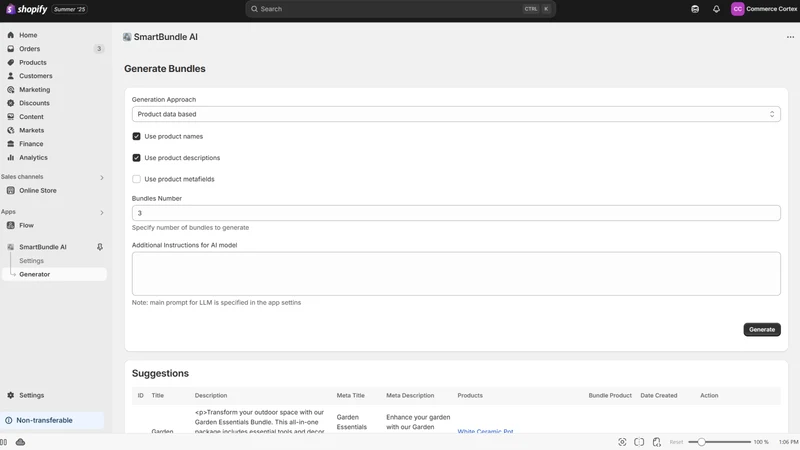
Task: Open SmartBundle AI Settings subpage
Action: [32, 261]
